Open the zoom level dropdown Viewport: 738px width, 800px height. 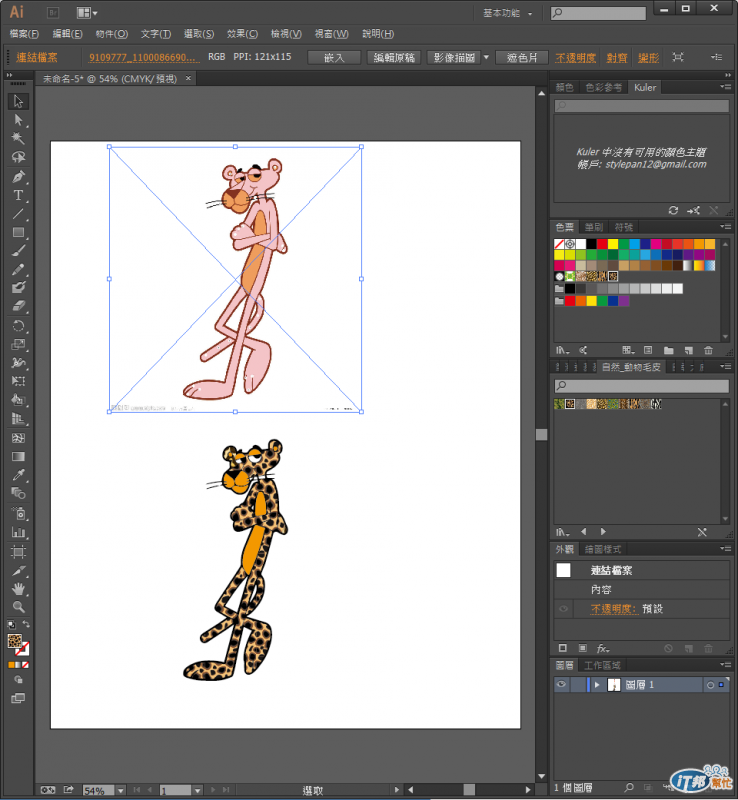click(x=120, y=790)
